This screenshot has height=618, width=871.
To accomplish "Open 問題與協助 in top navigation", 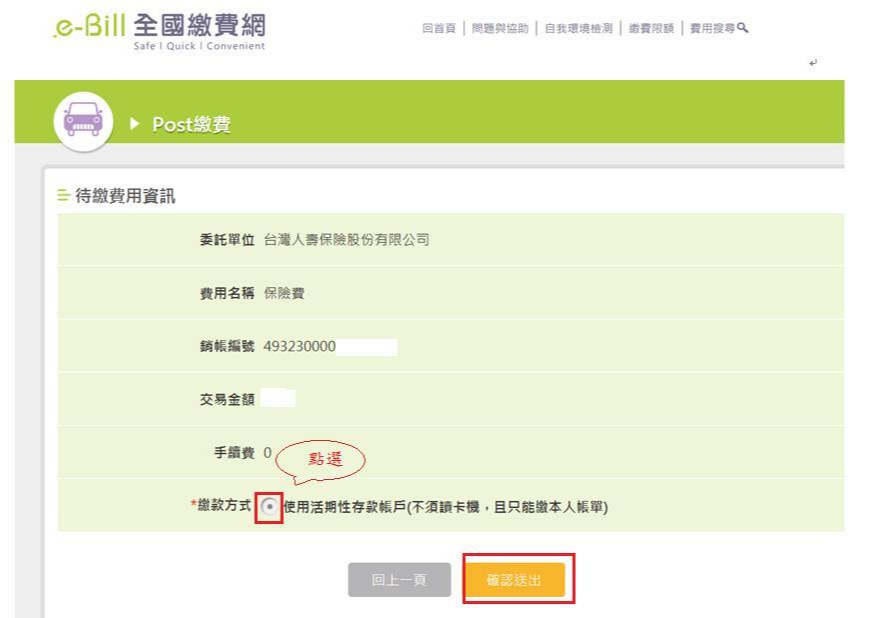I will (500, 28).
